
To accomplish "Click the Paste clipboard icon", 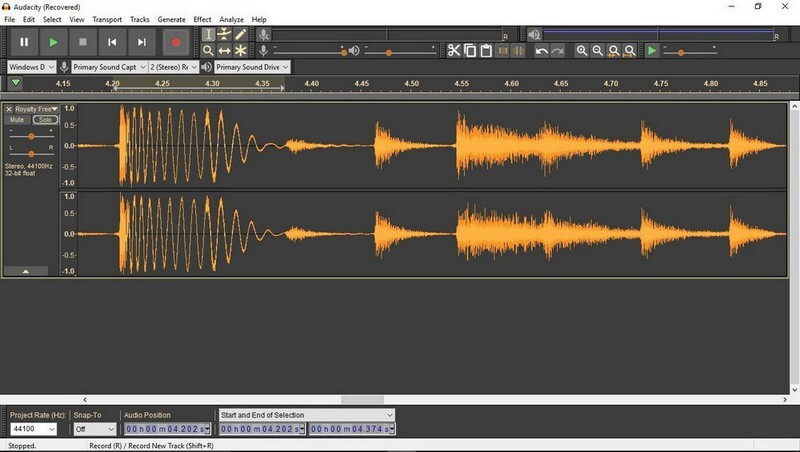I will pos(486,50).
